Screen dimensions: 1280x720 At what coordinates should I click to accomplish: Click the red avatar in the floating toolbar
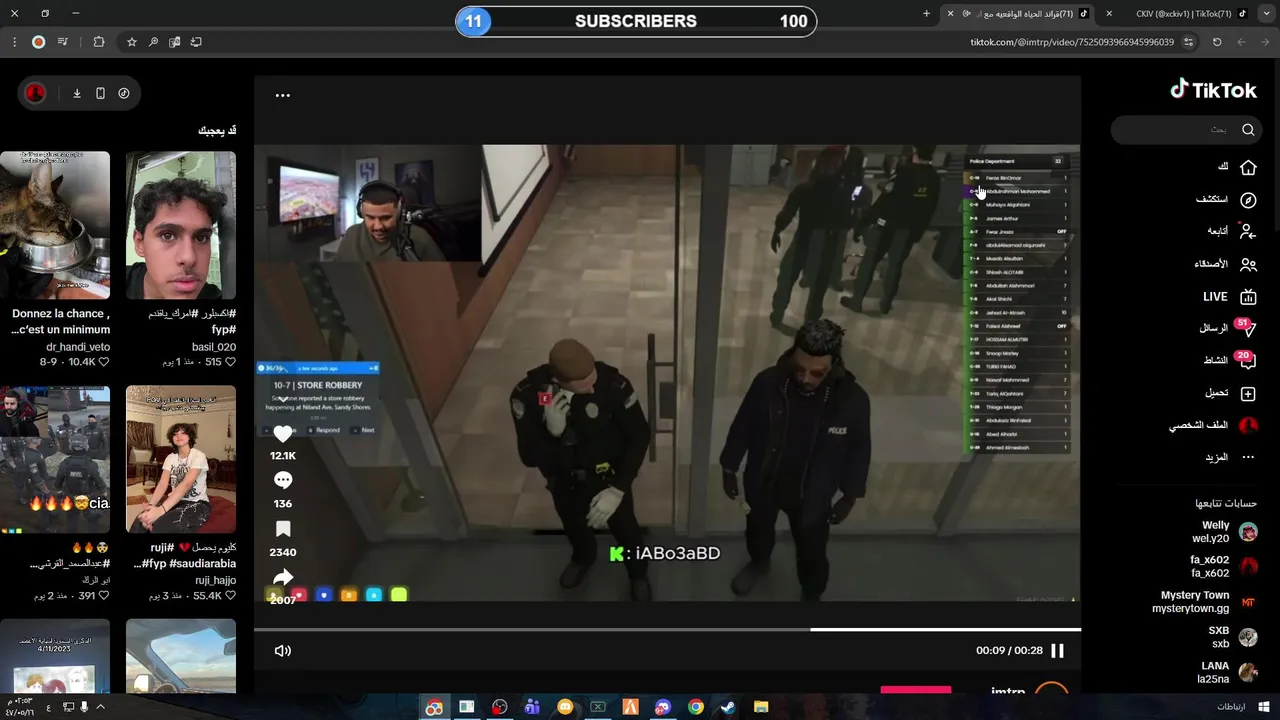pyautogui.click(x=35, y=93)
